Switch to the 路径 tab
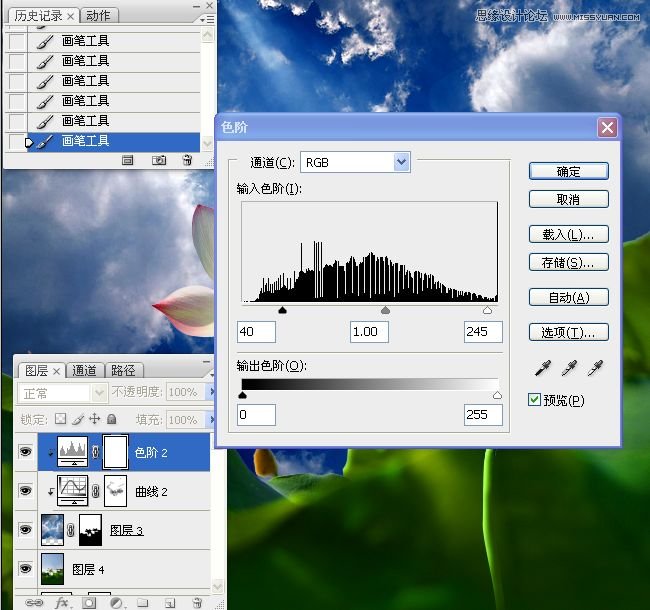650x610 pixels. [123, 370]
